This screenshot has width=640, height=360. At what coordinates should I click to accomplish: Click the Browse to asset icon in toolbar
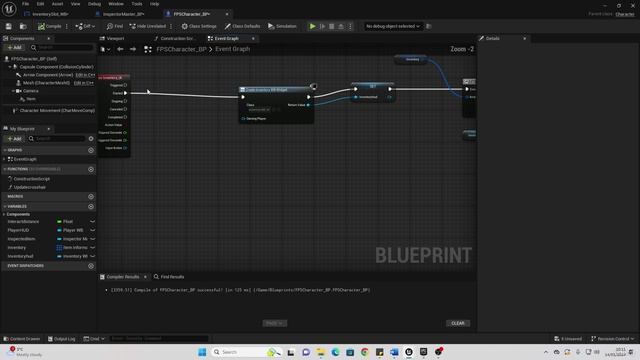[x=23, y=26]
